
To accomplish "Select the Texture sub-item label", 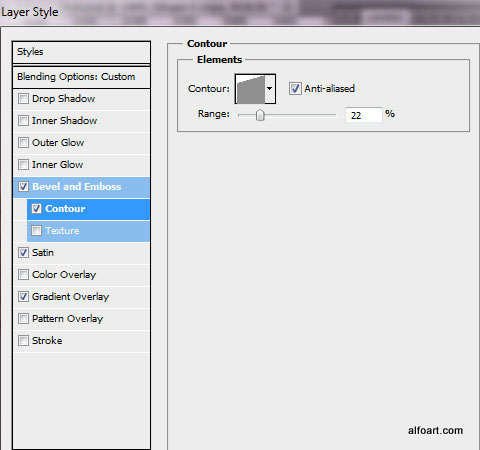I will click(x=62, y=231).
